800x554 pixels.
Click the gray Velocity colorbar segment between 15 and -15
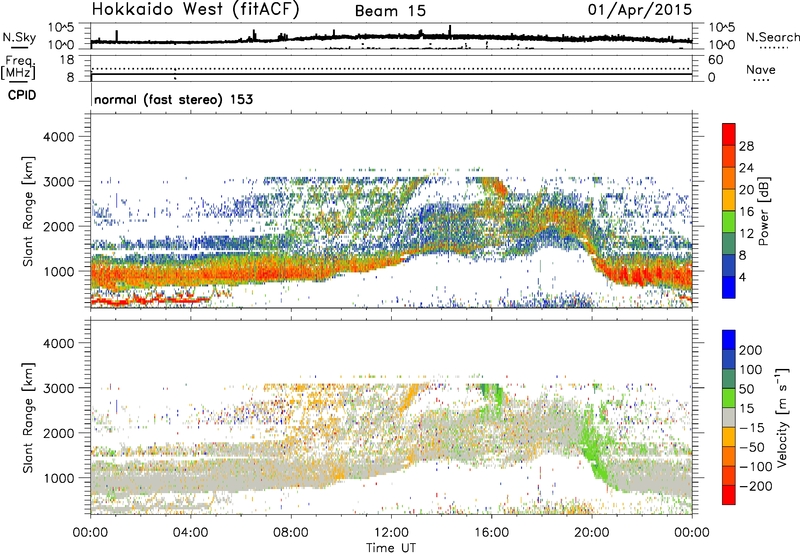click(729, 417)
